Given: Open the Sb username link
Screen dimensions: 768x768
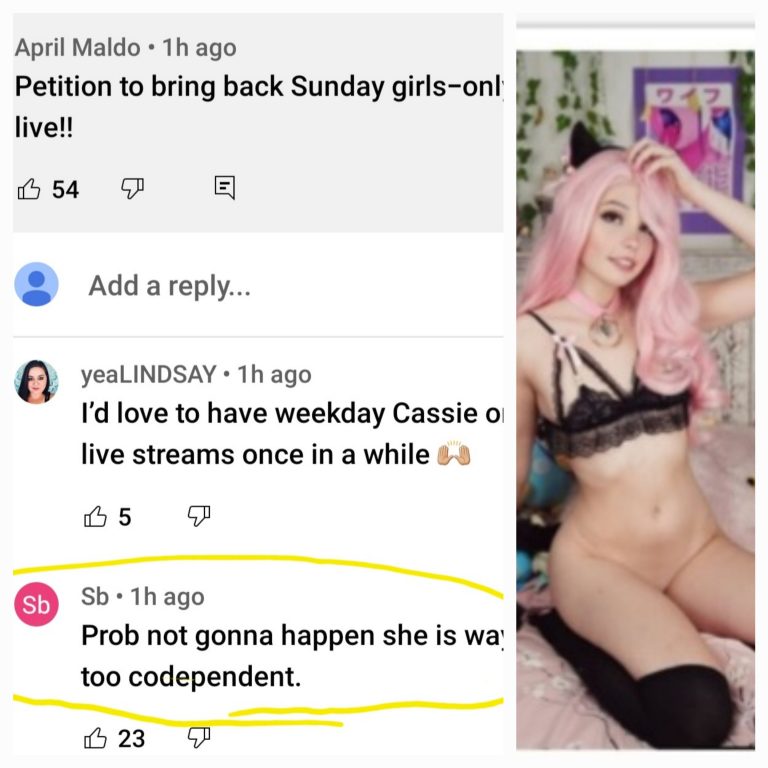Looking at the screenshot, I should [95, 597].
